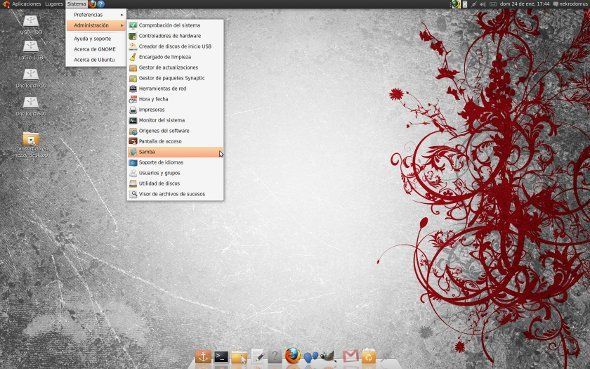Open Pantalla de acceso

coord(175,141)
